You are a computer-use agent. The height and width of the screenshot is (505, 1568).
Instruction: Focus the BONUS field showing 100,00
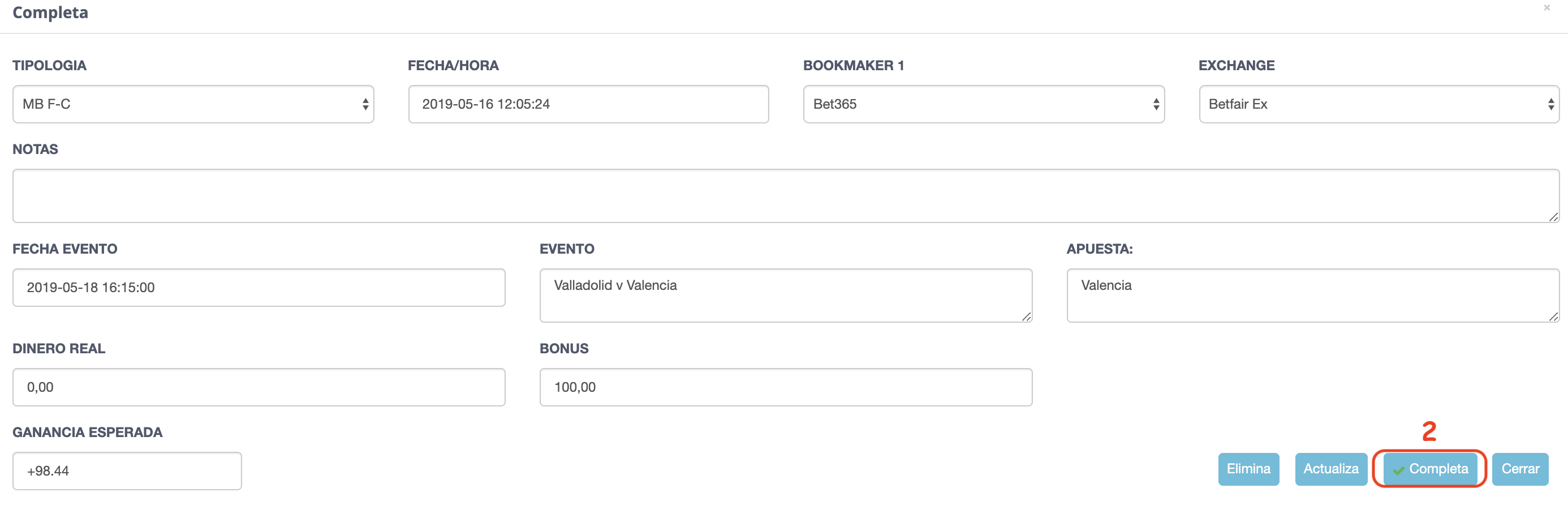(x=786, y=387)
